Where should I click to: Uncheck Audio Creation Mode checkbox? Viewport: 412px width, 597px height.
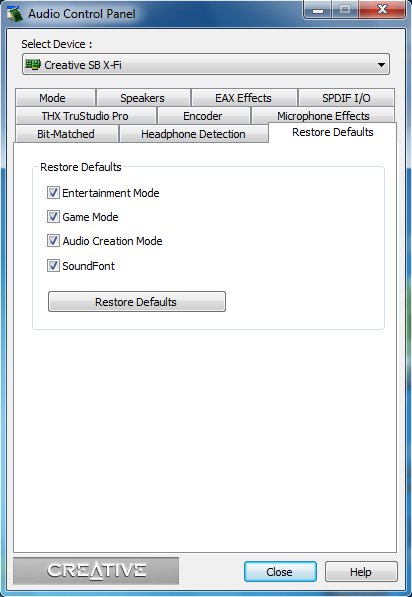53,241
